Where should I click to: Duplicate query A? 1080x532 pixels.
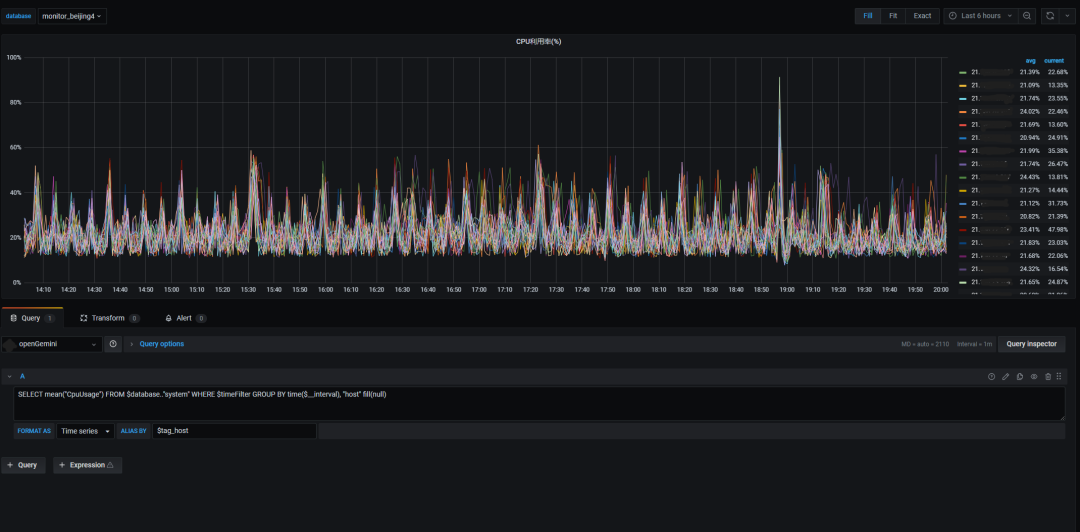click(1019, 376)
